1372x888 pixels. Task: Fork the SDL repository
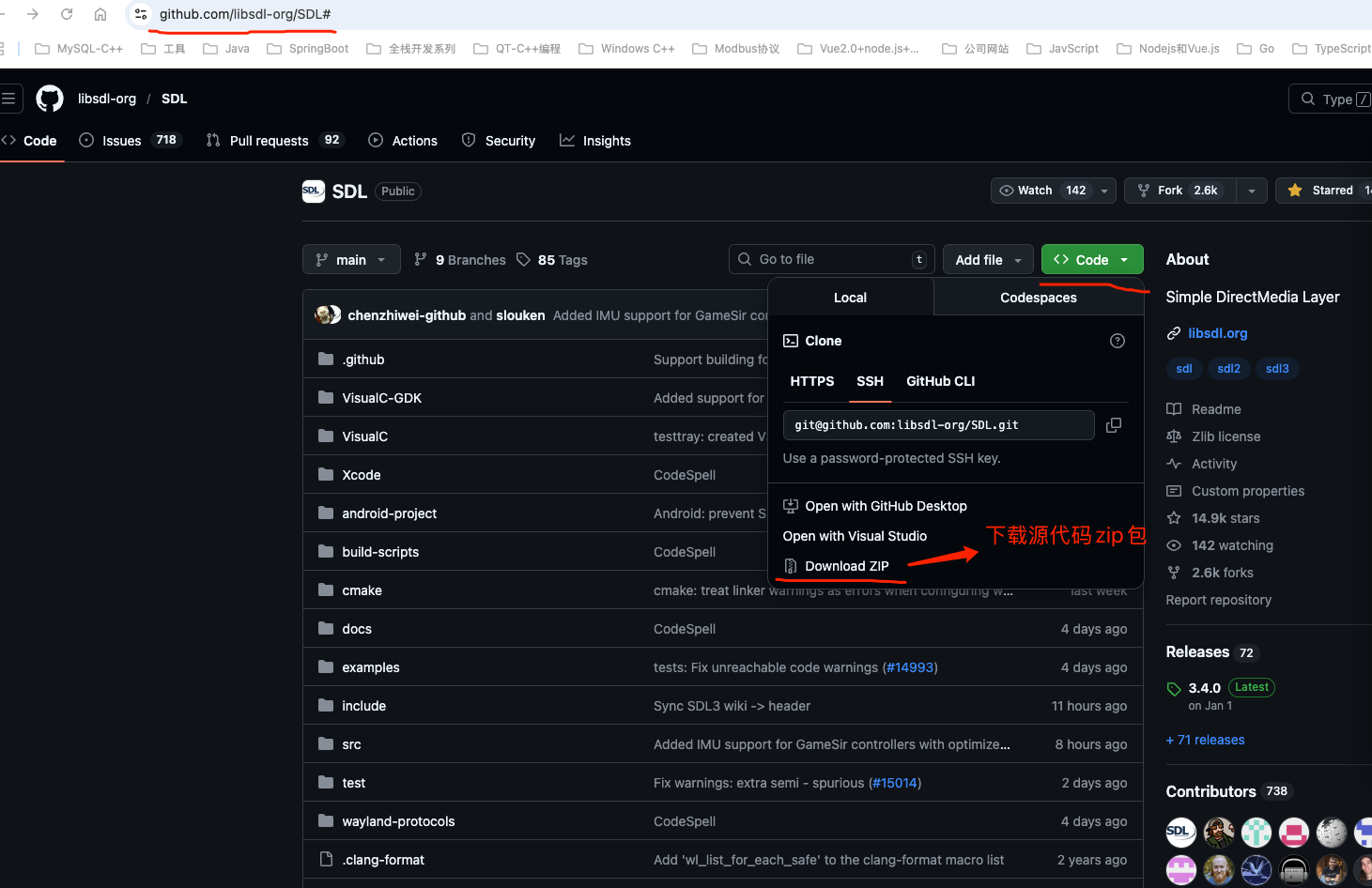pos(1179,191)
